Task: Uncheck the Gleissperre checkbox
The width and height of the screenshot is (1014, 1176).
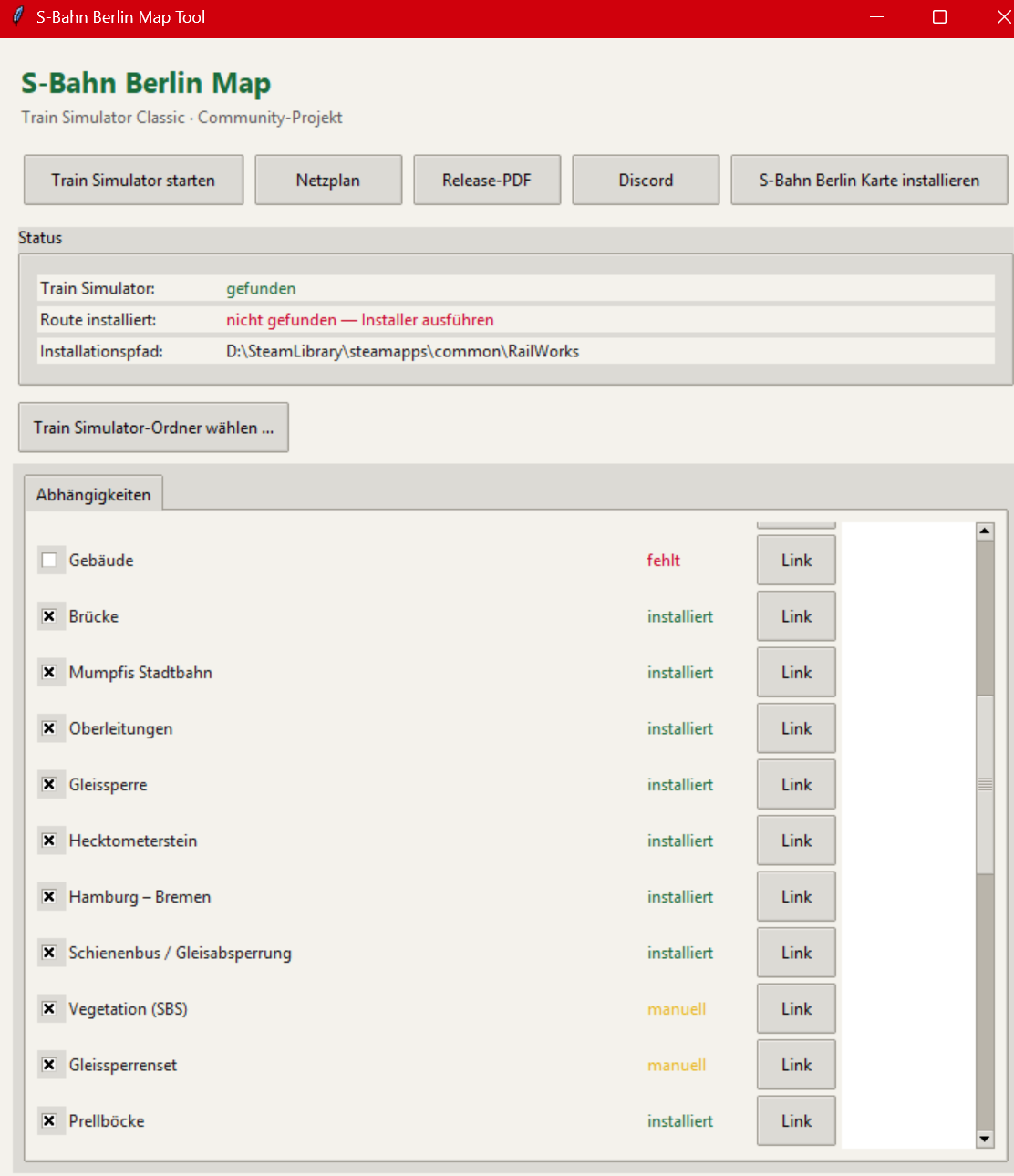Action: coord(49,785)
